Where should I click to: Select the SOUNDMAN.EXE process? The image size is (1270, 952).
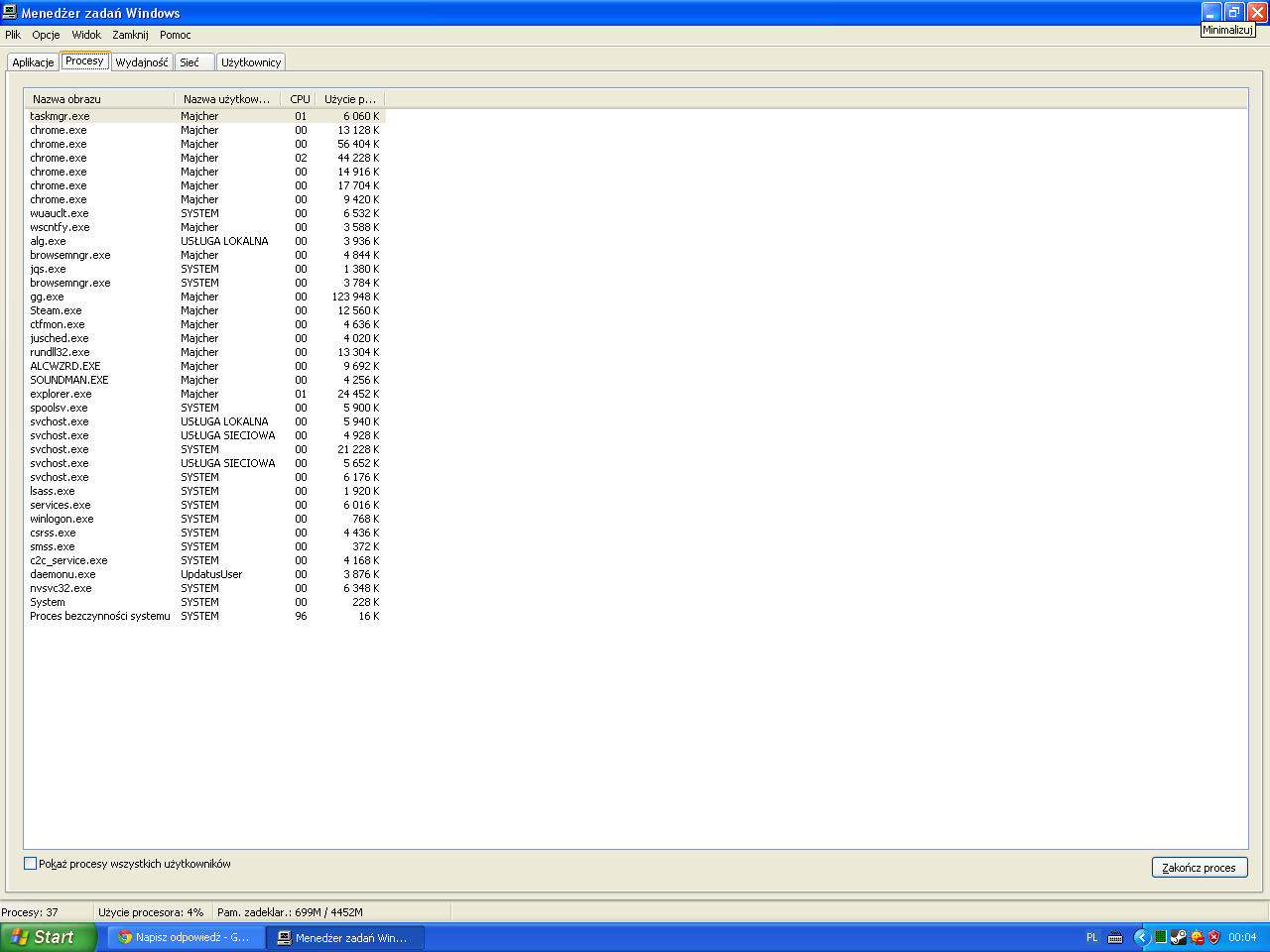204,380
